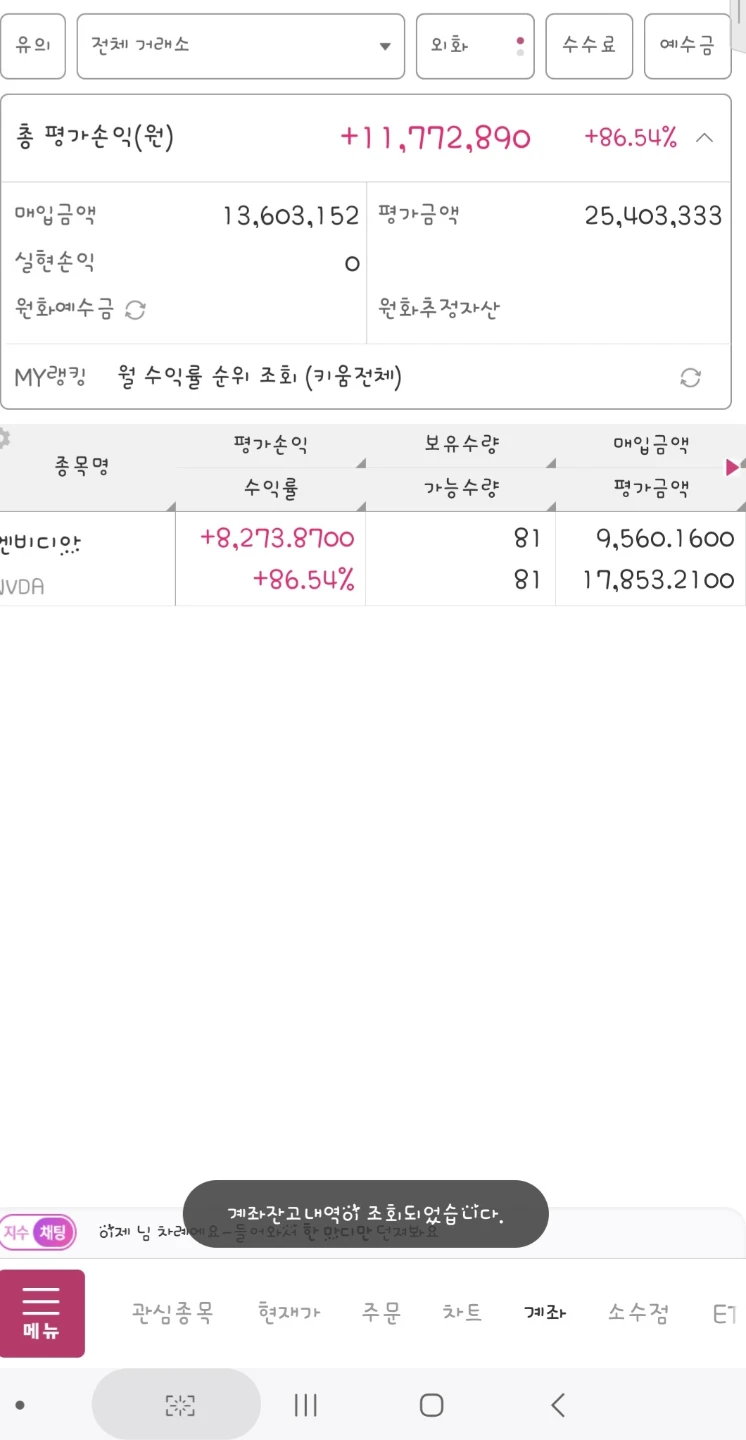Tap the Android home navigation icon

pyautogui.click(x=431, y=1405)
